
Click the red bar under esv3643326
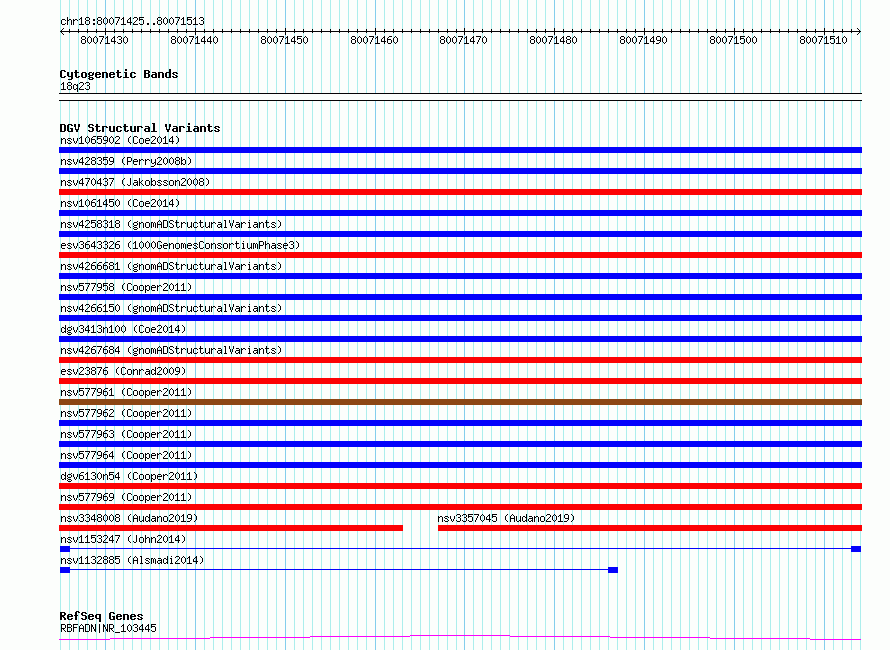click(460, 255)
